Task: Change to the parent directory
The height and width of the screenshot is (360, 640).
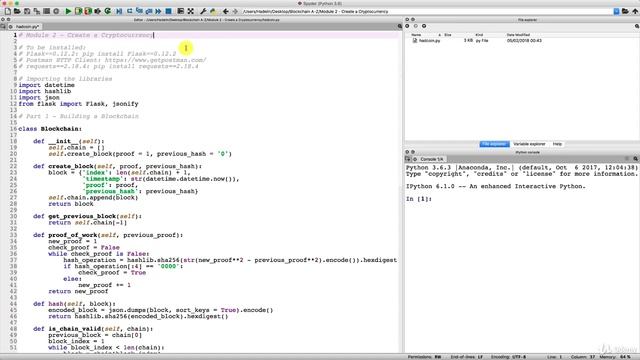Action: tap(635, 11)
